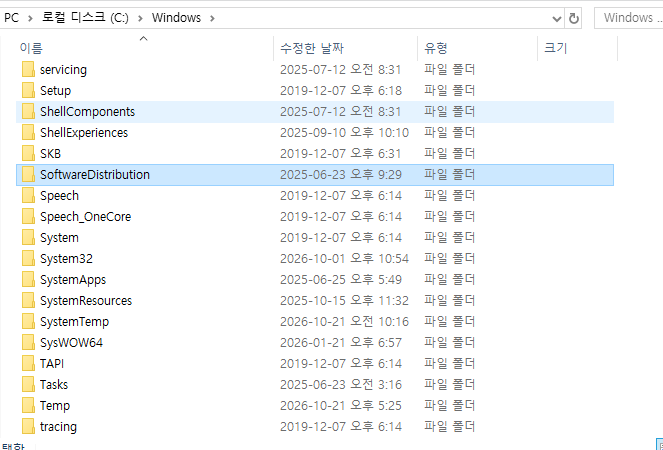Click date 2025-09-10 오후 10:10
Screen dimensions: 663x450
[x=344, y=133]
